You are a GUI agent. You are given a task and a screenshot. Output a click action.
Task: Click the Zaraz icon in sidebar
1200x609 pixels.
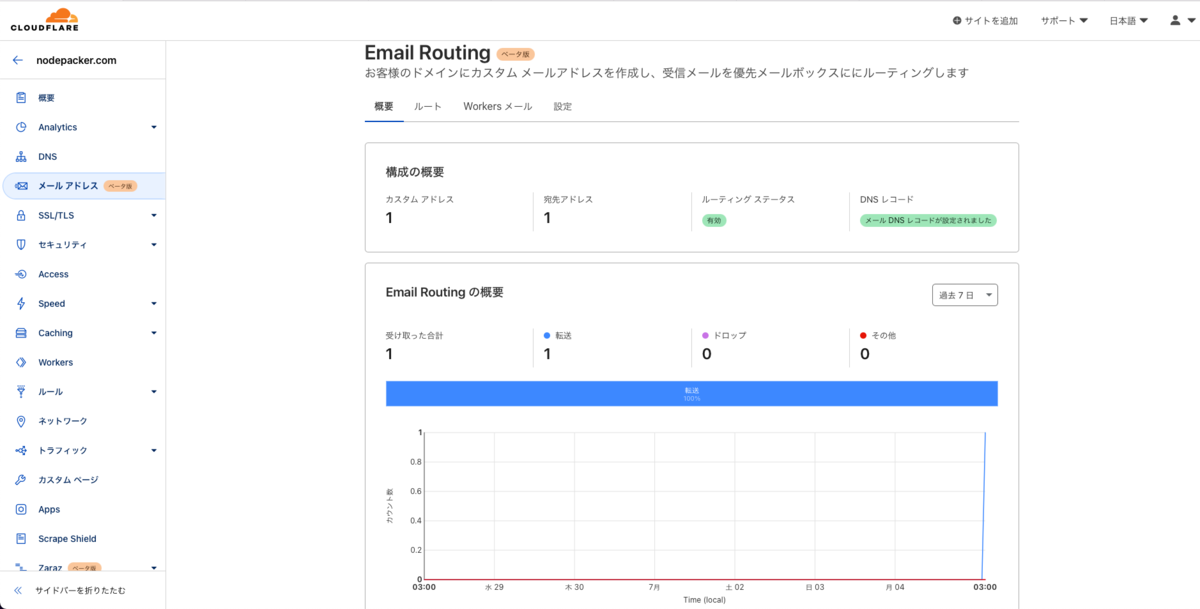pos(21,567)
